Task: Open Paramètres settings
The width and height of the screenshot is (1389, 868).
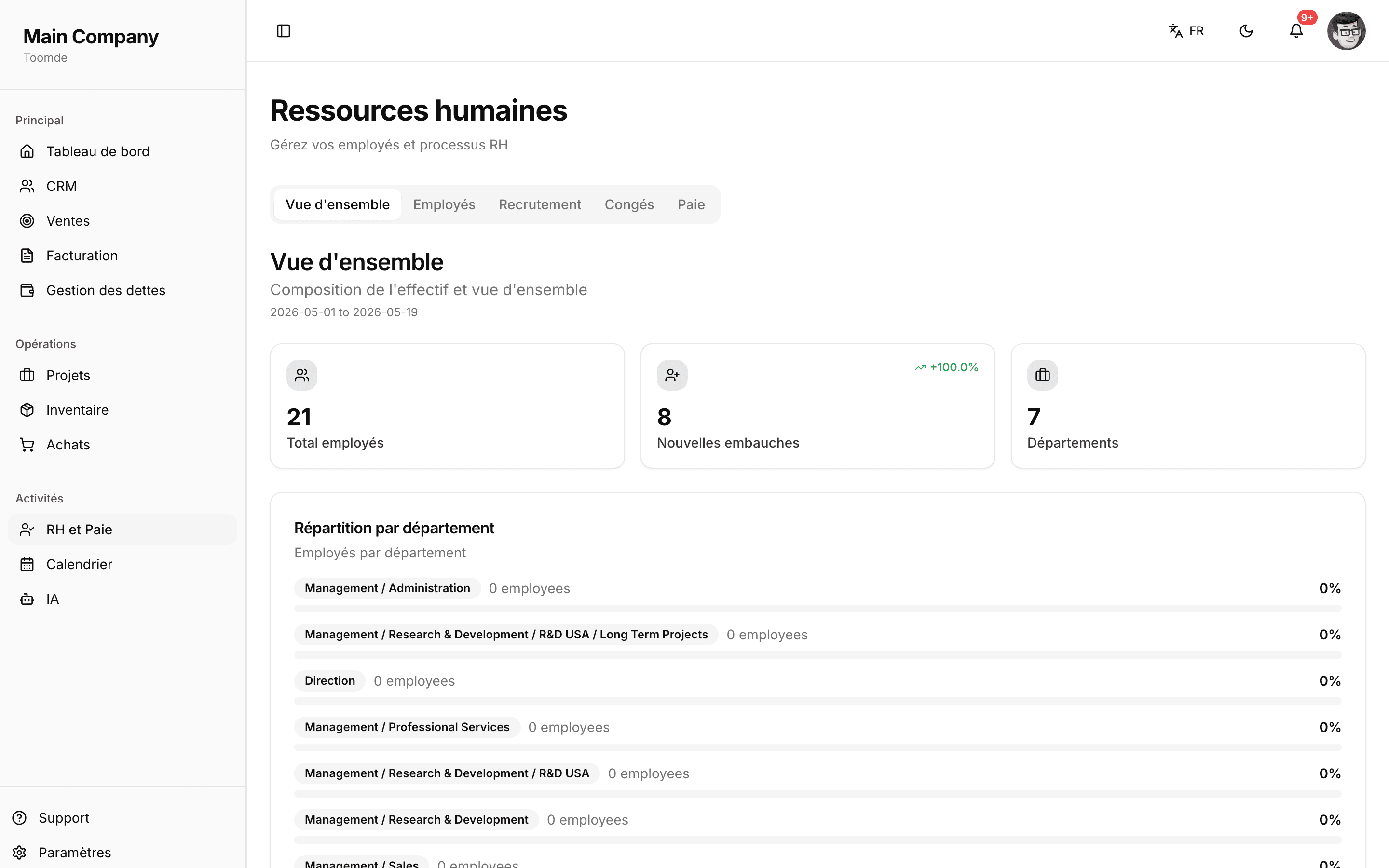Action: point(75,853)
